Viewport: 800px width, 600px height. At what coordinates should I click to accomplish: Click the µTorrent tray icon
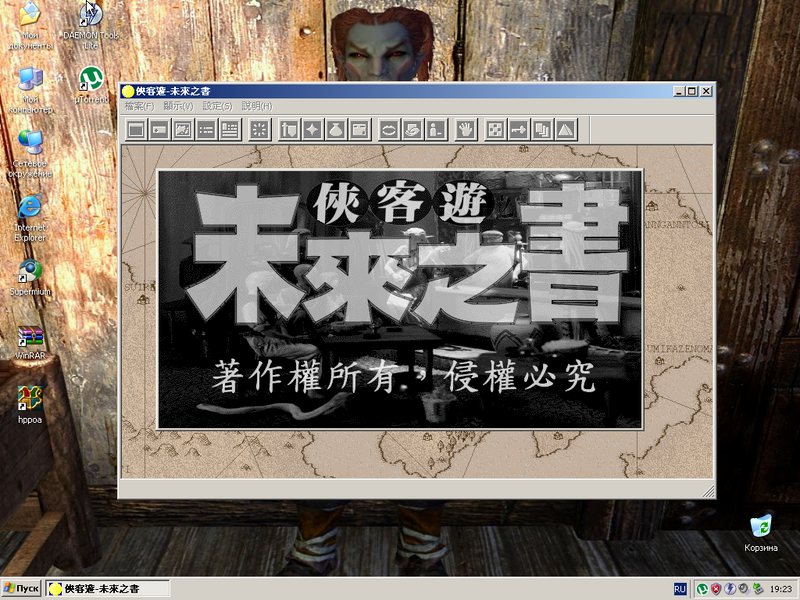coord(703,589)
